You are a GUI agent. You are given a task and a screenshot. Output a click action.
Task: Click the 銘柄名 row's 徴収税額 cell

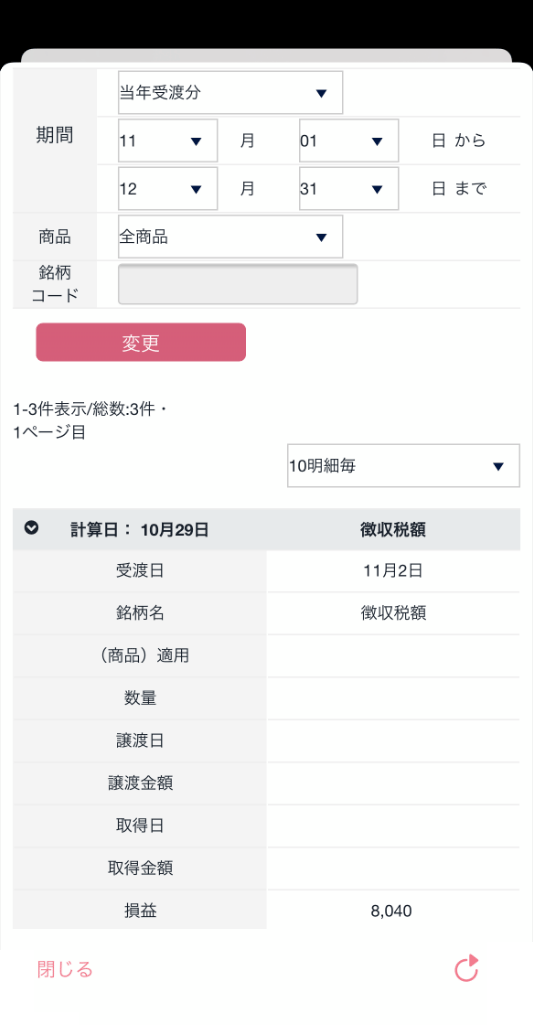point(393,613)
